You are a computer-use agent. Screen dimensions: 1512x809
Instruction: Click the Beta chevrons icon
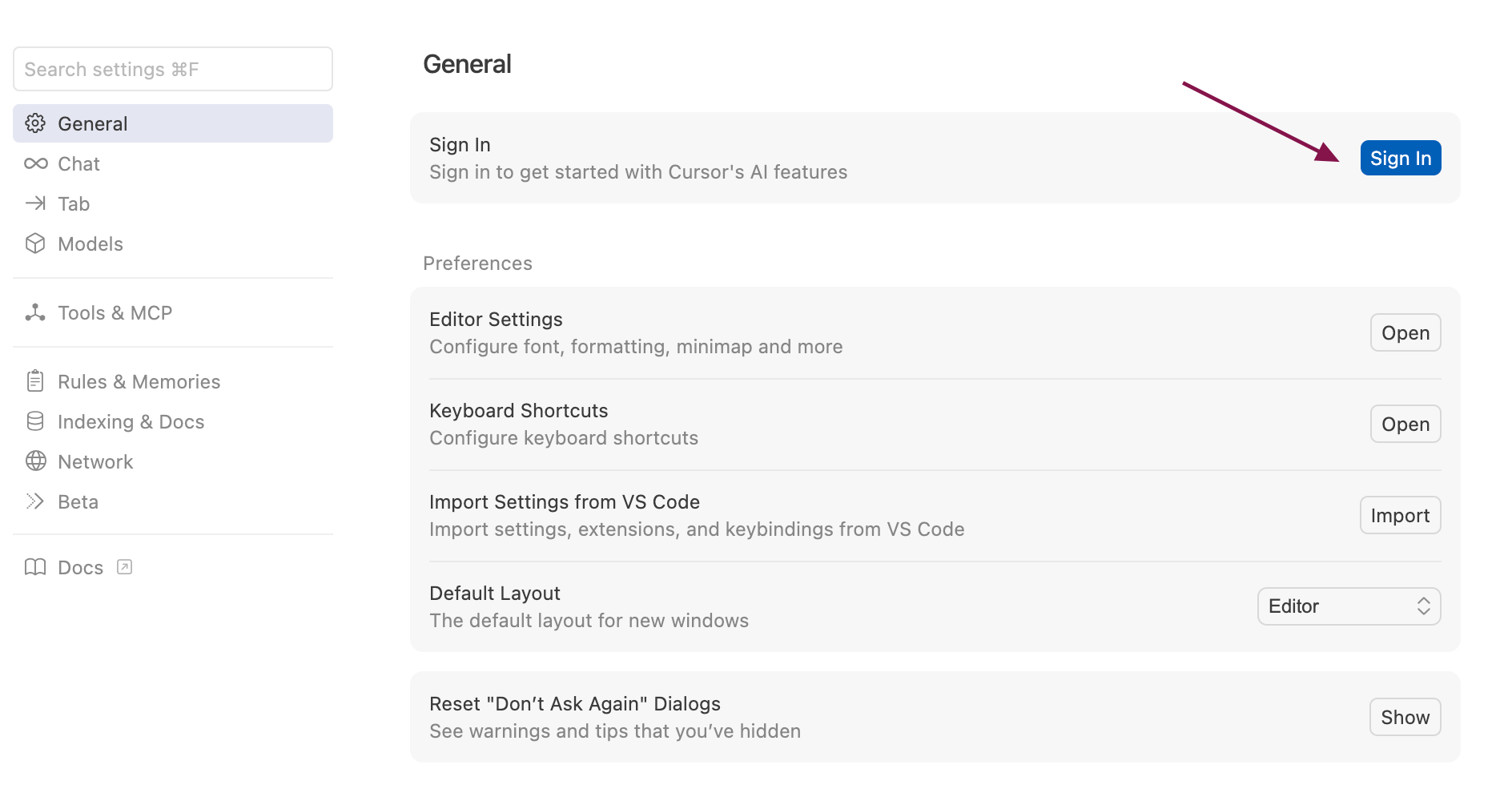pyautogui.click(x=35, y=501)
